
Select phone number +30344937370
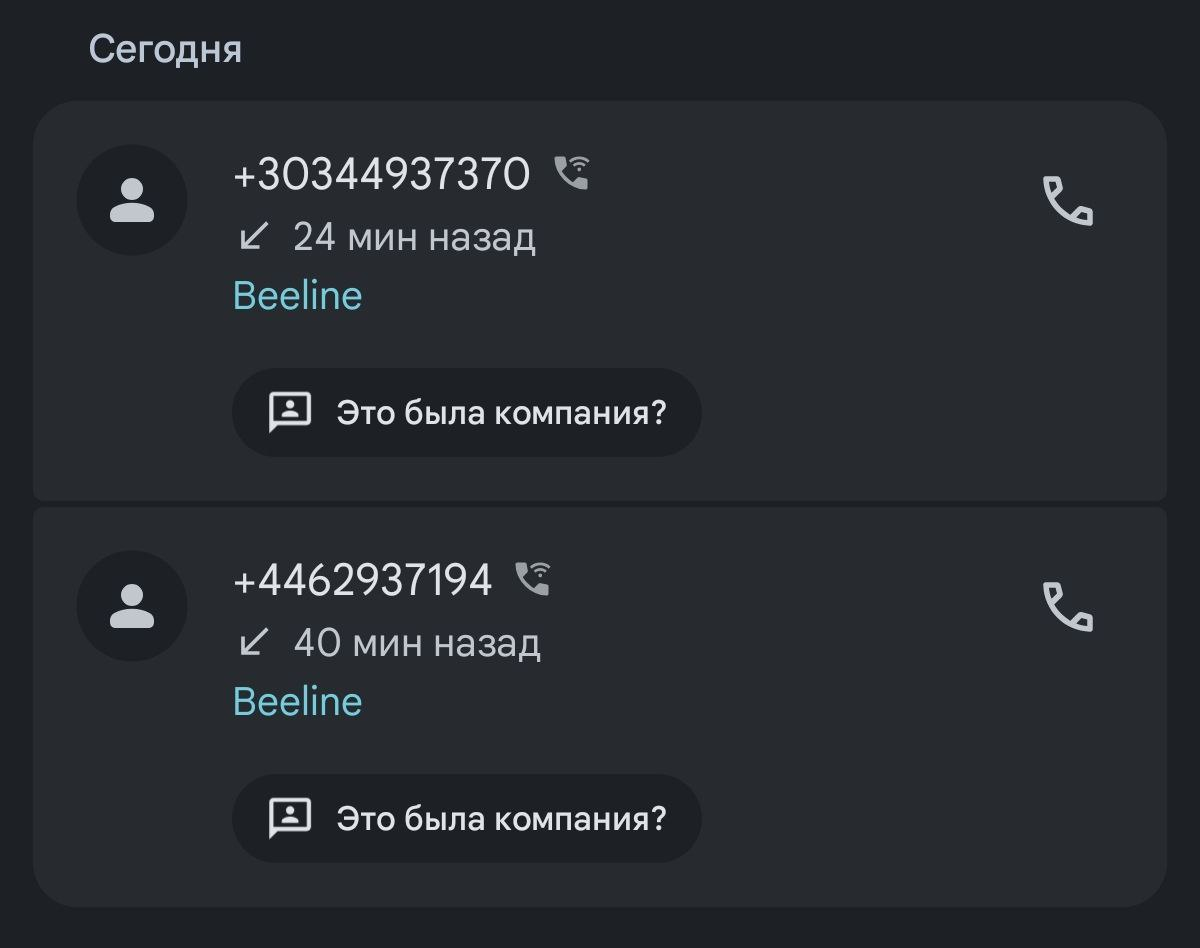(381, 175)
